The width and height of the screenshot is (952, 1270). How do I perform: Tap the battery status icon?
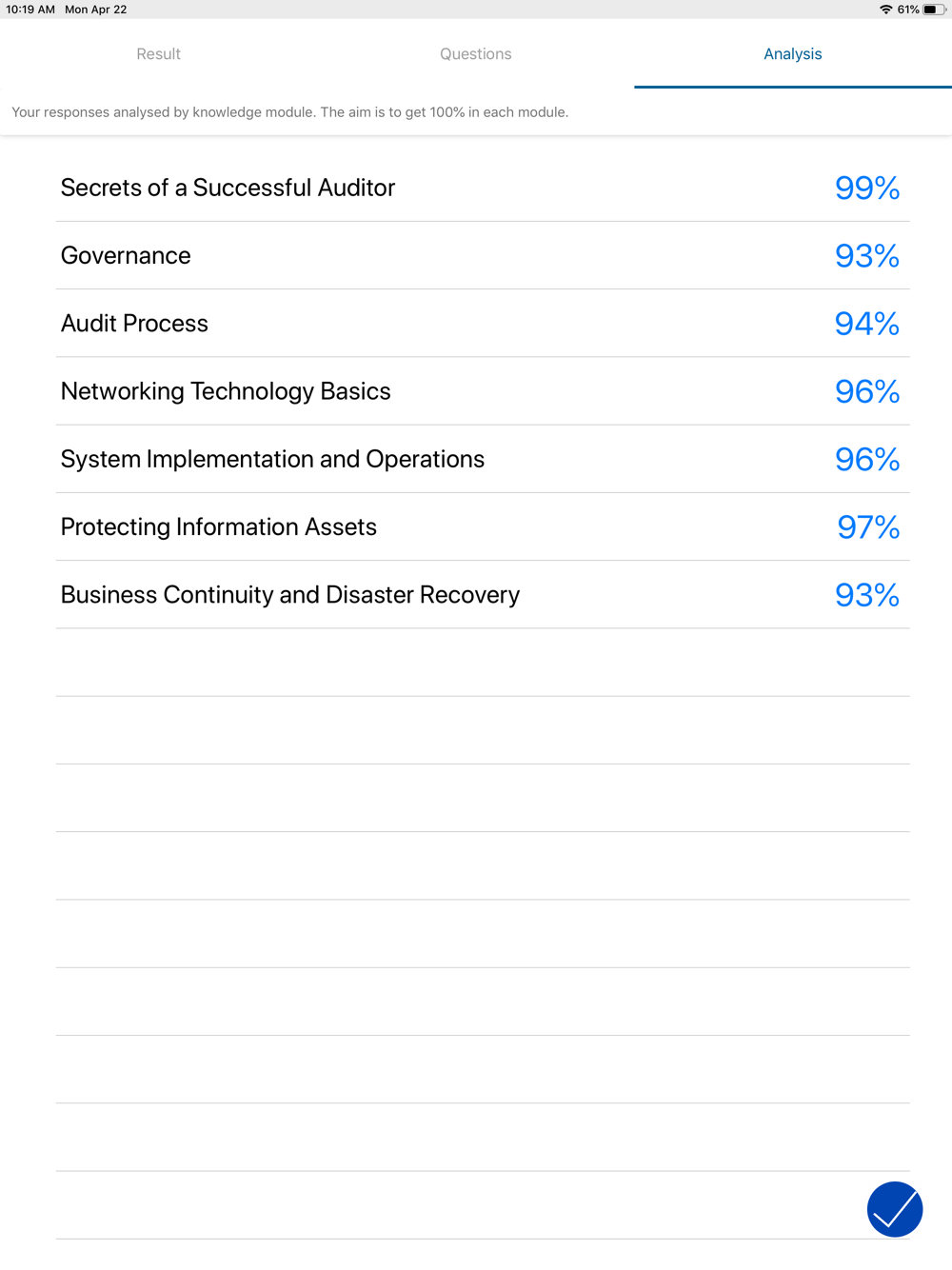tap(934, 10)
